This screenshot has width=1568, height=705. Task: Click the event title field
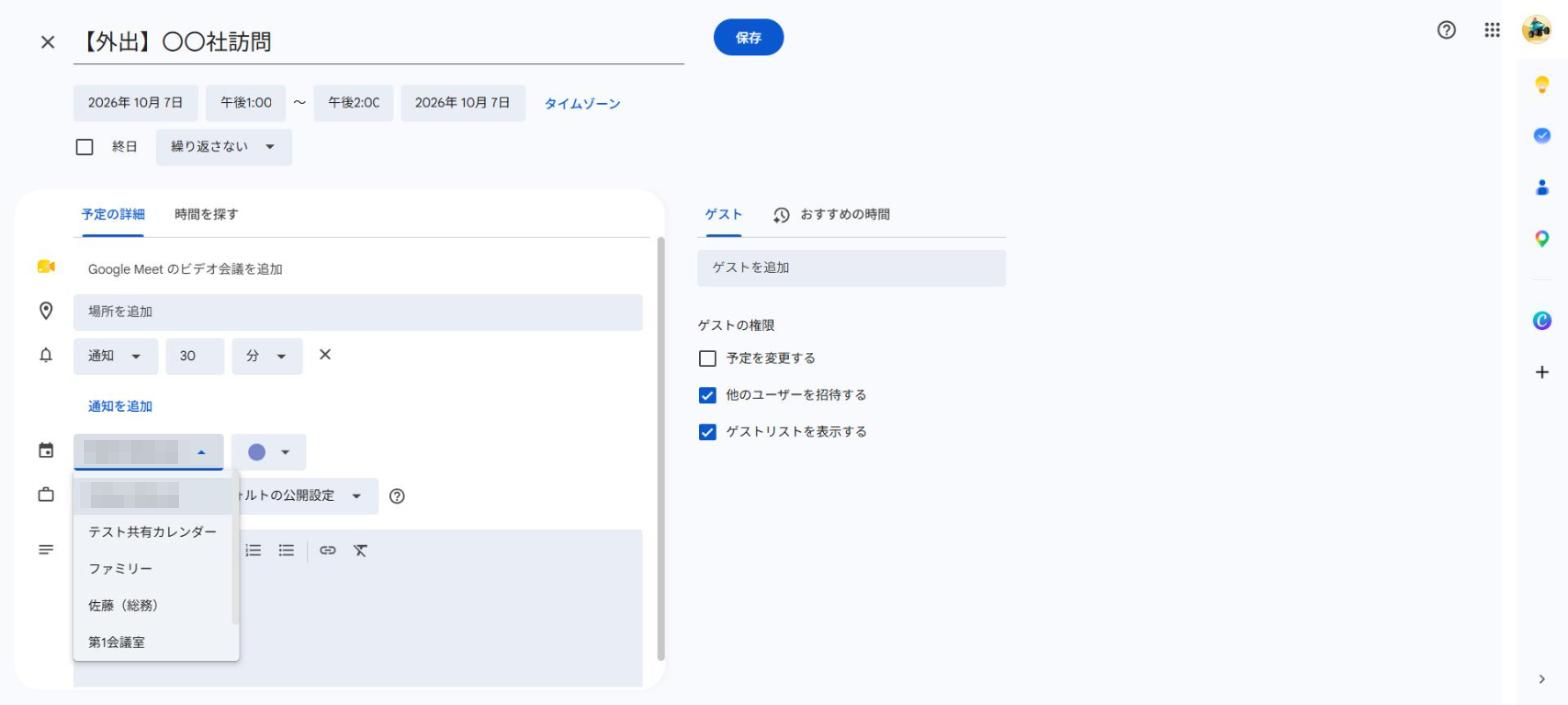click(x=379, y=42)
